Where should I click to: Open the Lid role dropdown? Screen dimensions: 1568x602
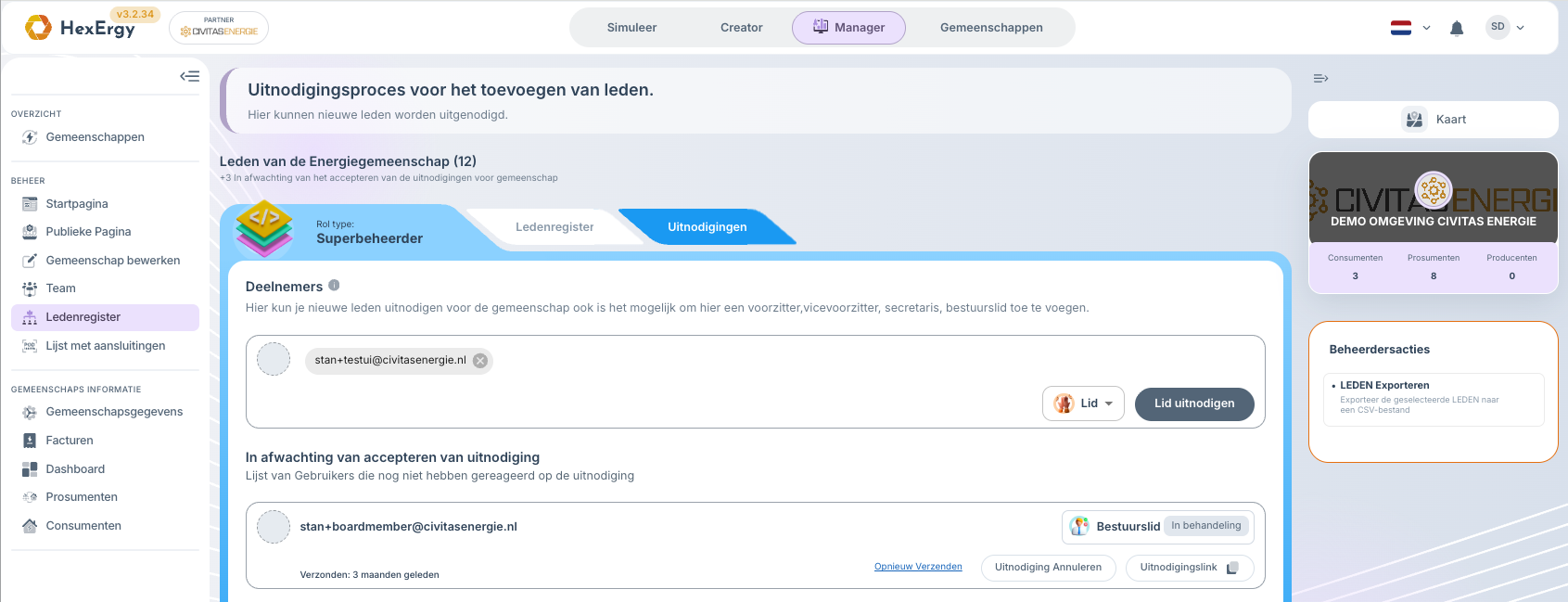1083,403
